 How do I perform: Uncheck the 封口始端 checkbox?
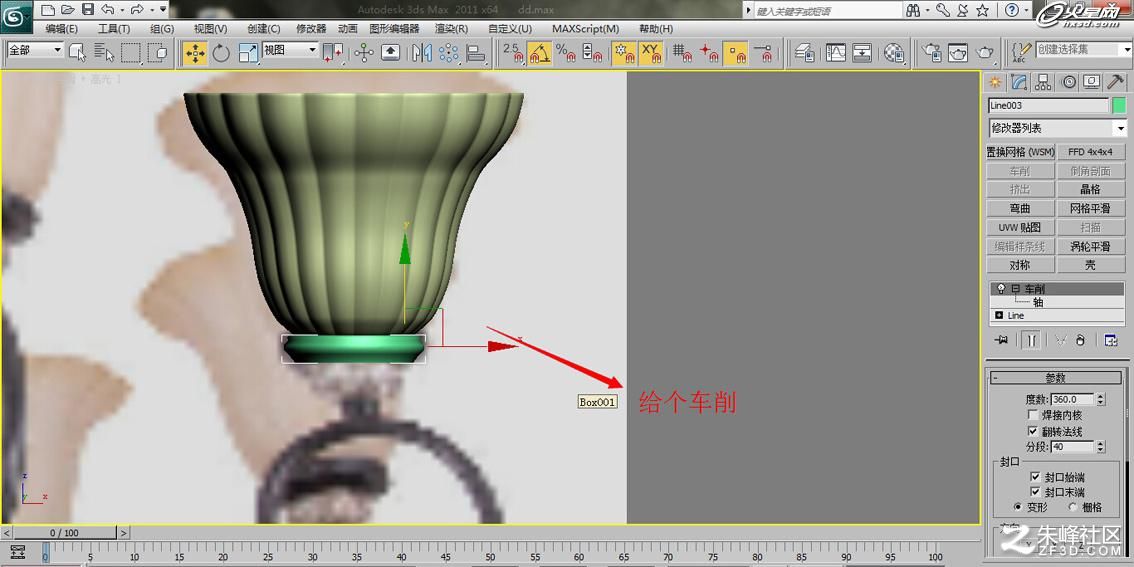(x=1035, y=477)
